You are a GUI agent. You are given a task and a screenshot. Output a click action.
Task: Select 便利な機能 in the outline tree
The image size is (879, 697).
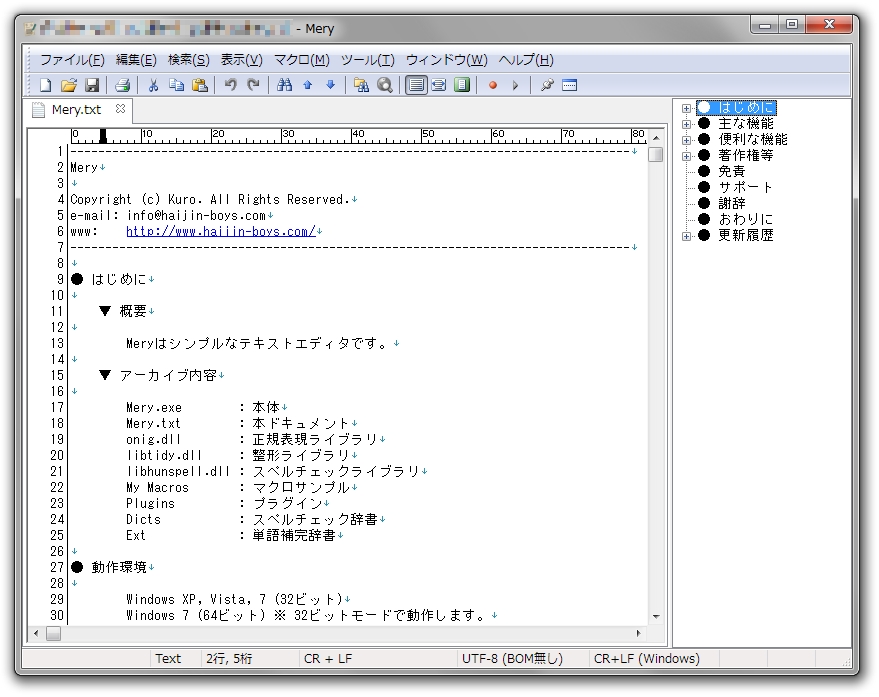752,139
